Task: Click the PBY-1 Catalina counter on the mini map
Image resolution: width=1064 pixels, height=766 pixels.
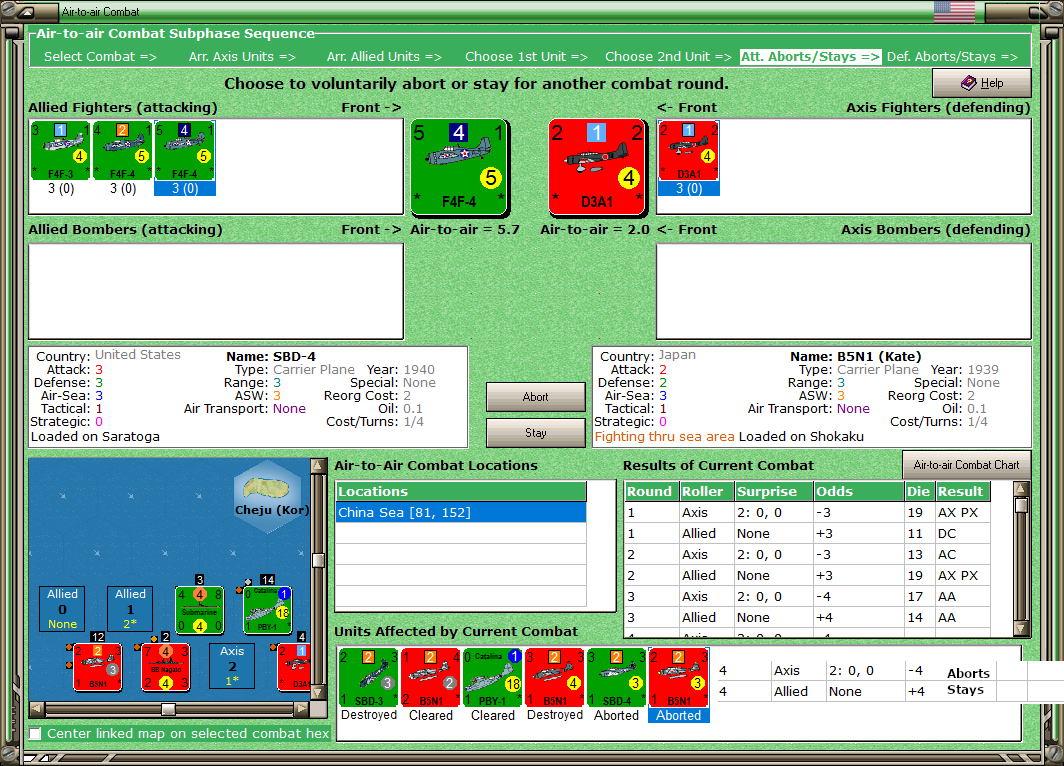Action: click(x=267, y=610)
